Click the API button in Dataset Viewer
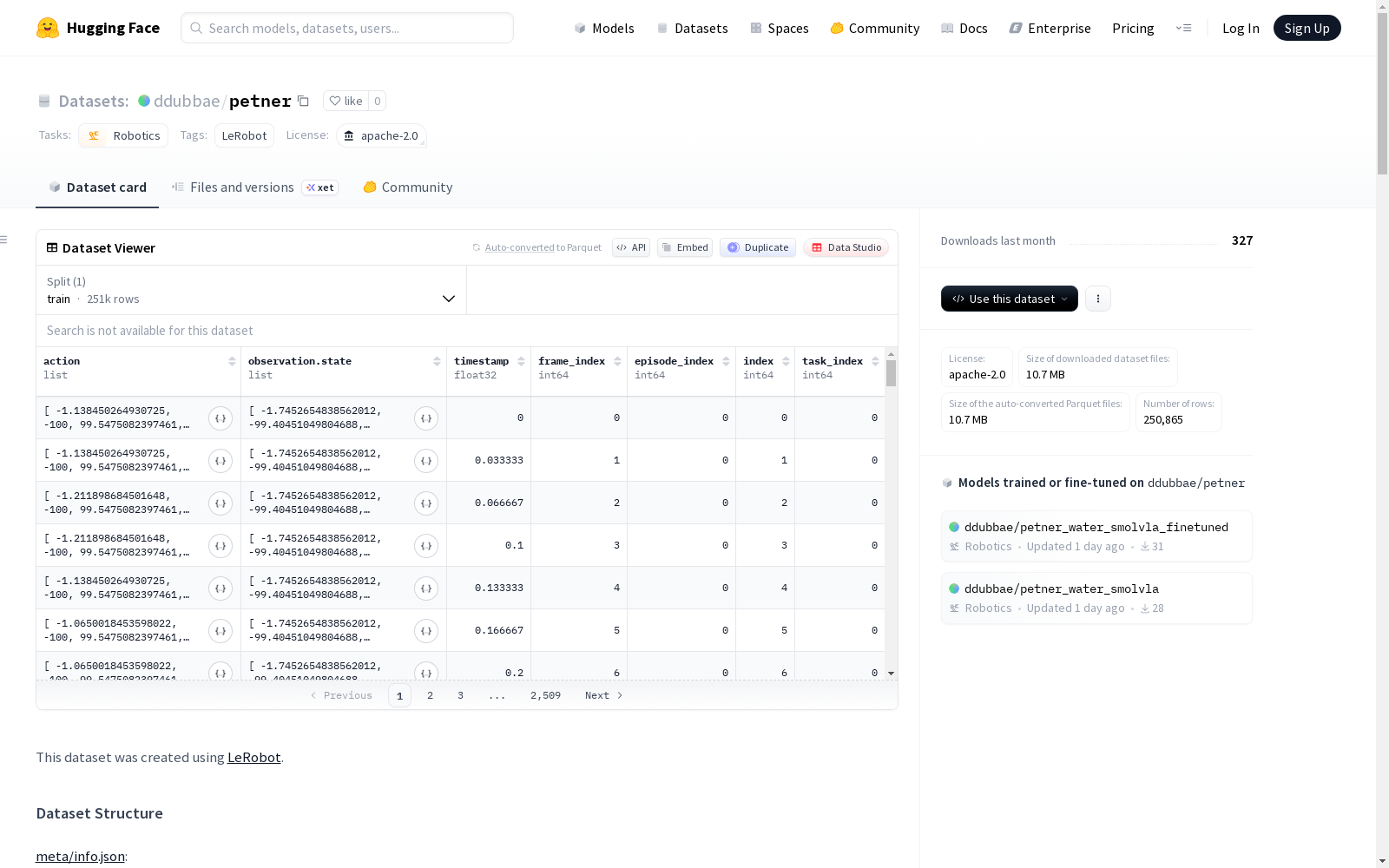The height and width of the screenshot is (868, 1389). click(x=631, y=247)
